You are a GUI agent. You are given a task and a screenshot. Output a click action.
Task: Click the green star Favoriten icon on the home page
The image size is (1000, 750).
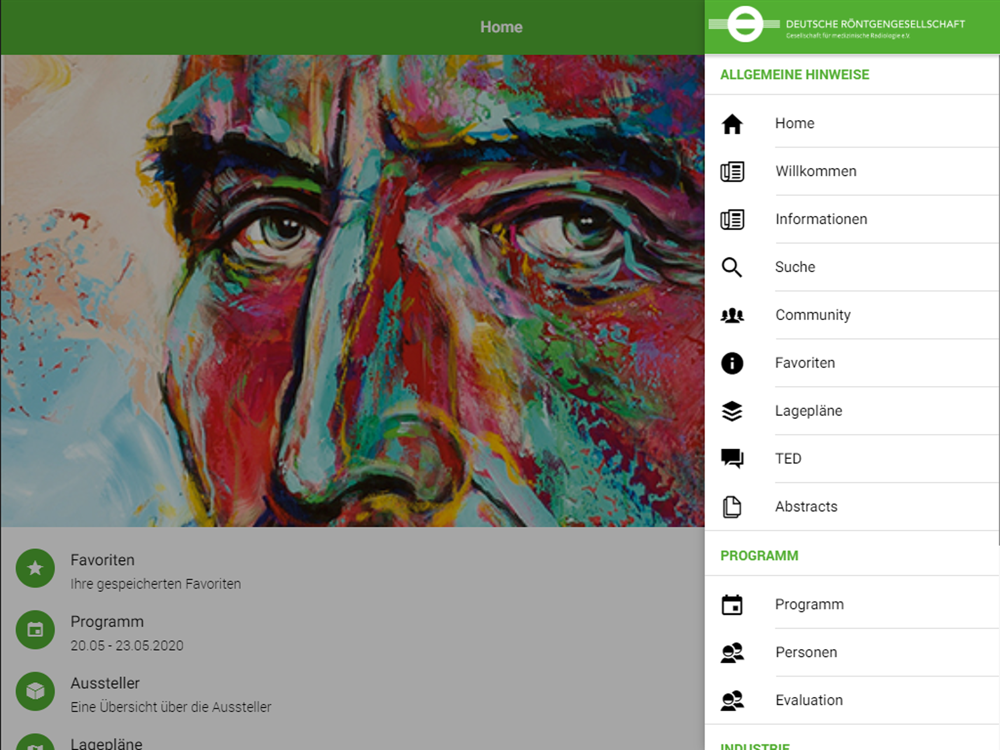pos(35,568)
